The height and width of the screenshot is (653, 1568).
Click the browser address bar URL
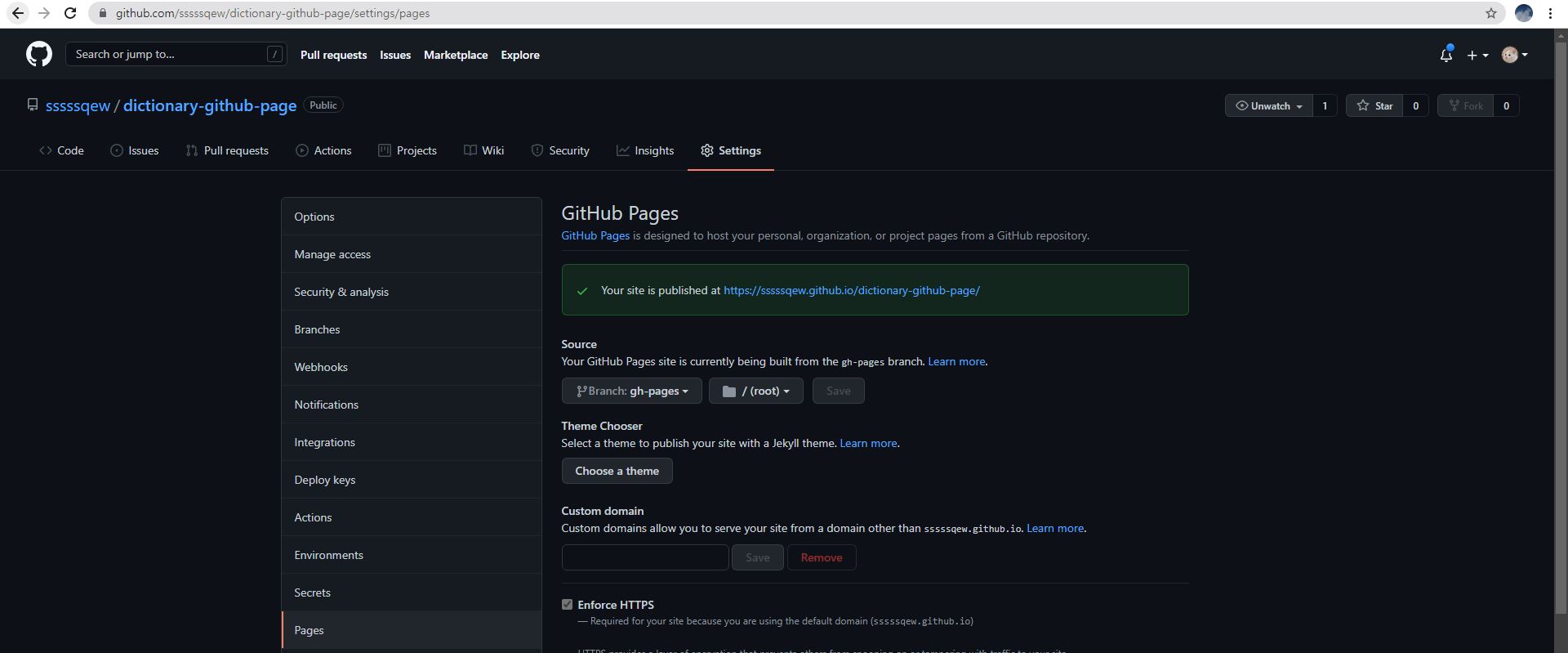273,13
